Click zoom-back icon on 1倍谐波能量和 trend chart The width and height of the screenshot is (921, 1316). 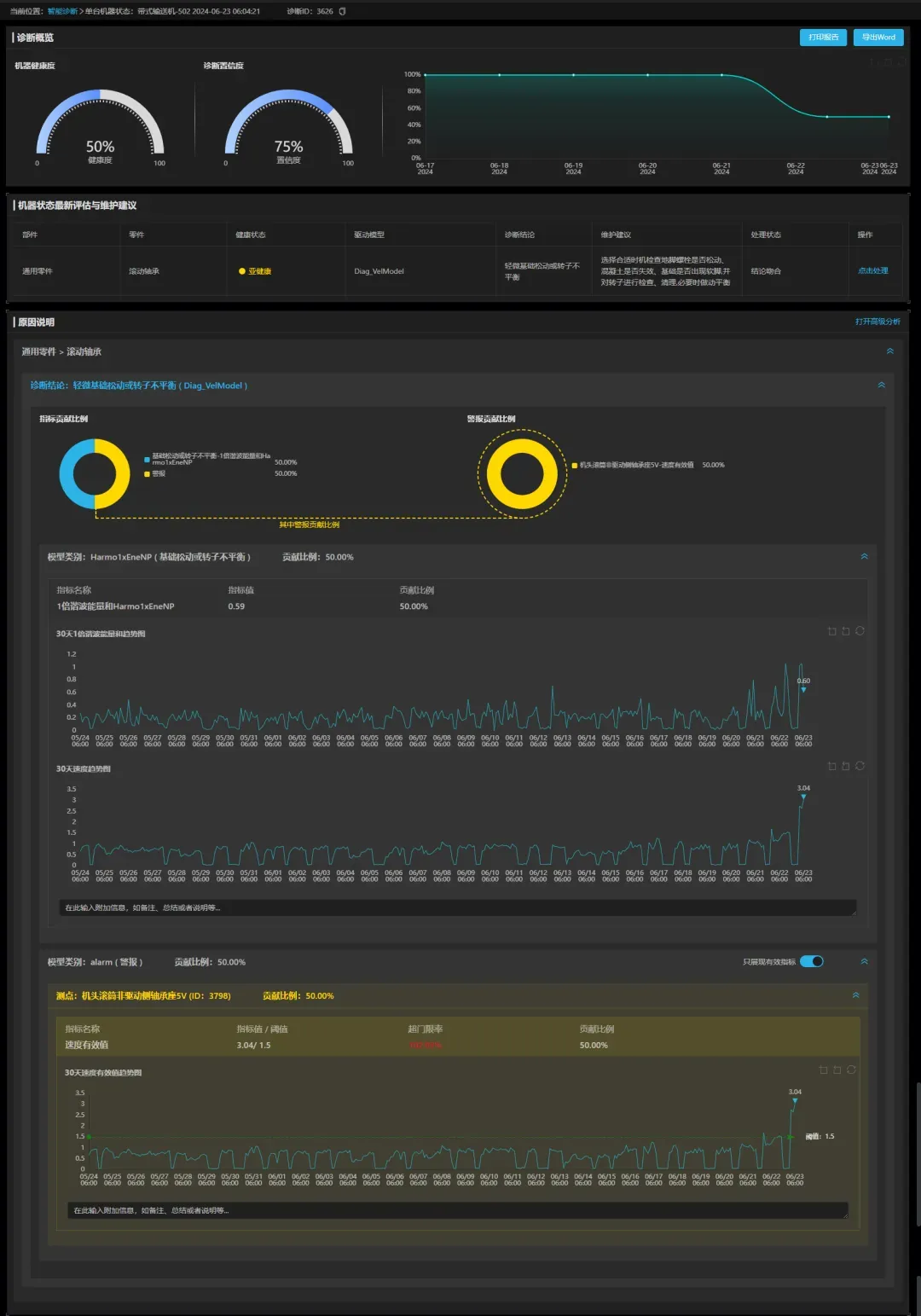click(x=845, y=631)
